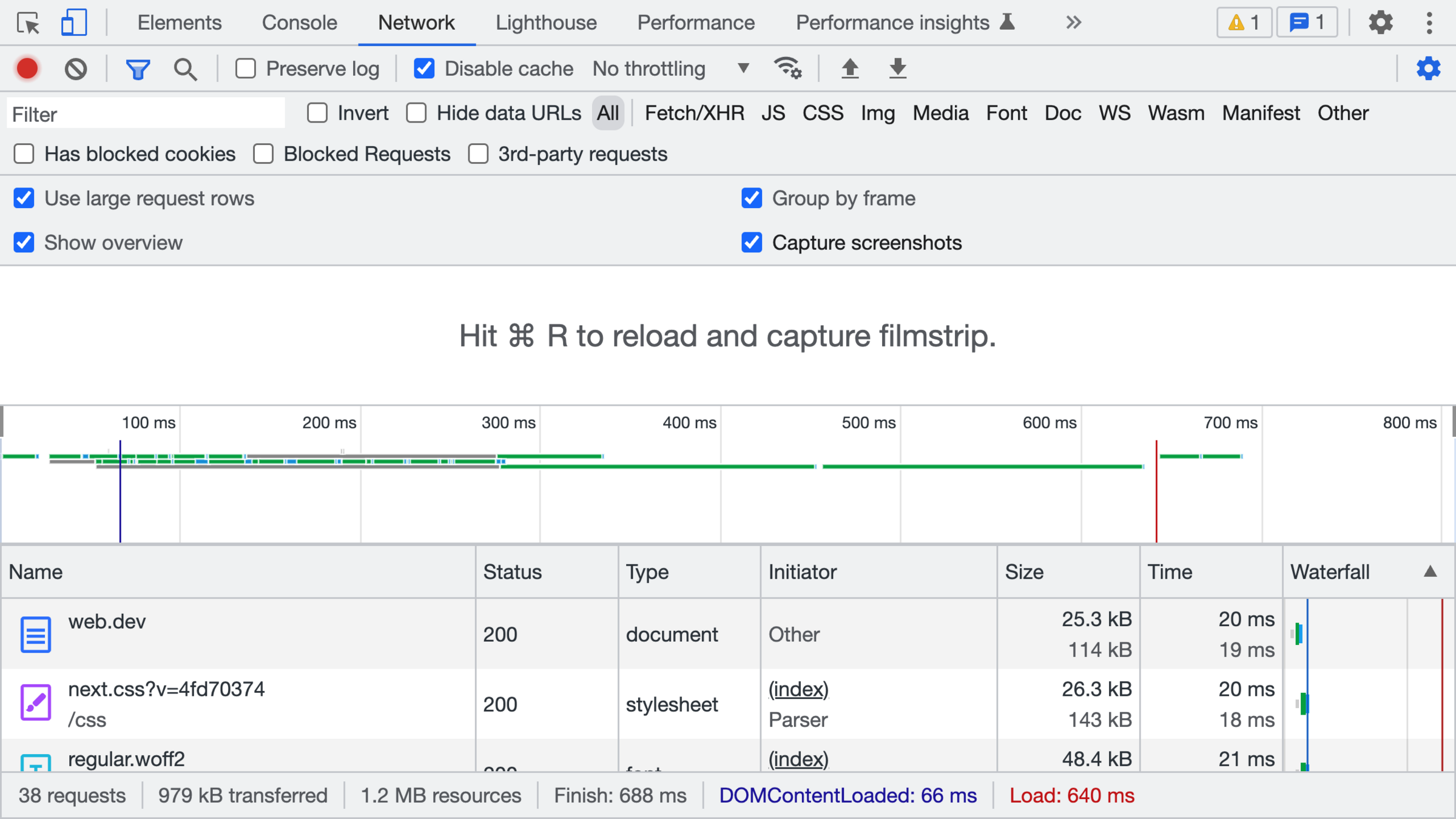1456x819 pixels.
Task: Toggle Group by frame checkbox
Action: (x=752, y=198)
